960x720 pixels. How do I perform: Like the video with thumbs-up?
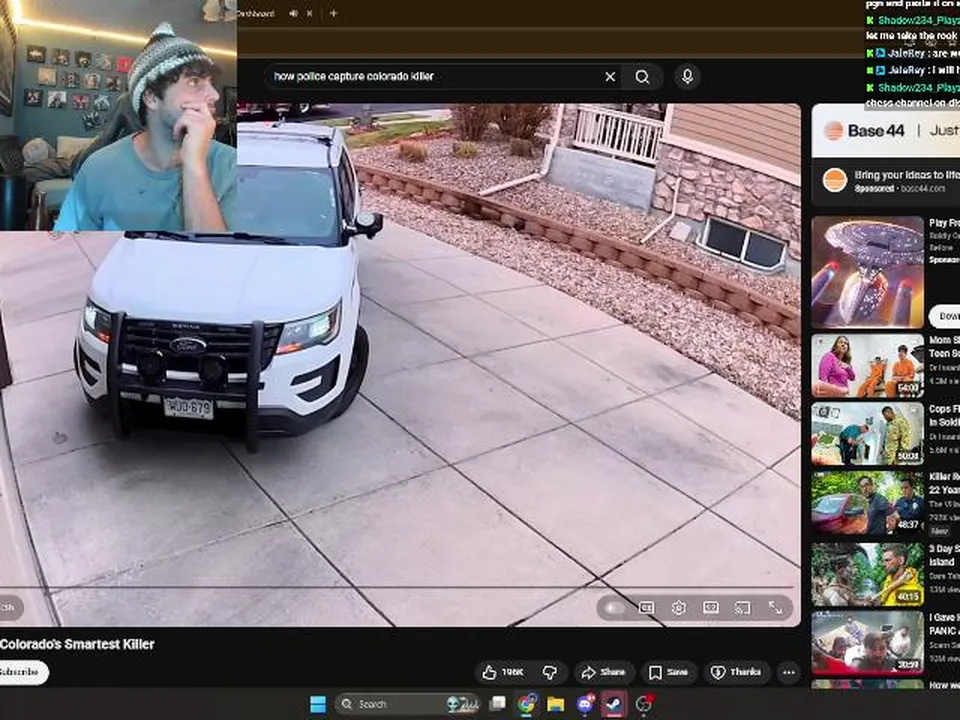click(x=503, y=672)
